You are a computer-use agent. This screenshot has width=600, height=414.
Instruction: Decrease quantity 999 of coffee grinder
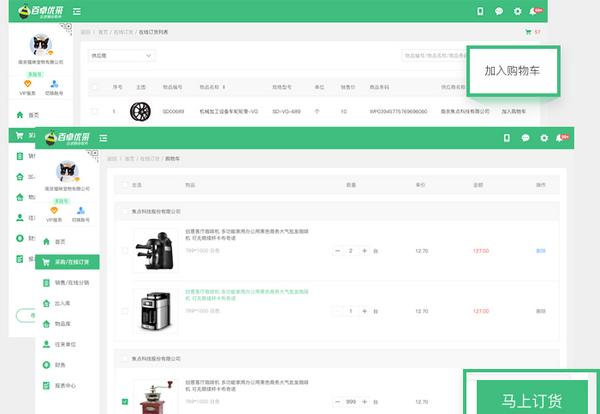click(x=338, y=402)
